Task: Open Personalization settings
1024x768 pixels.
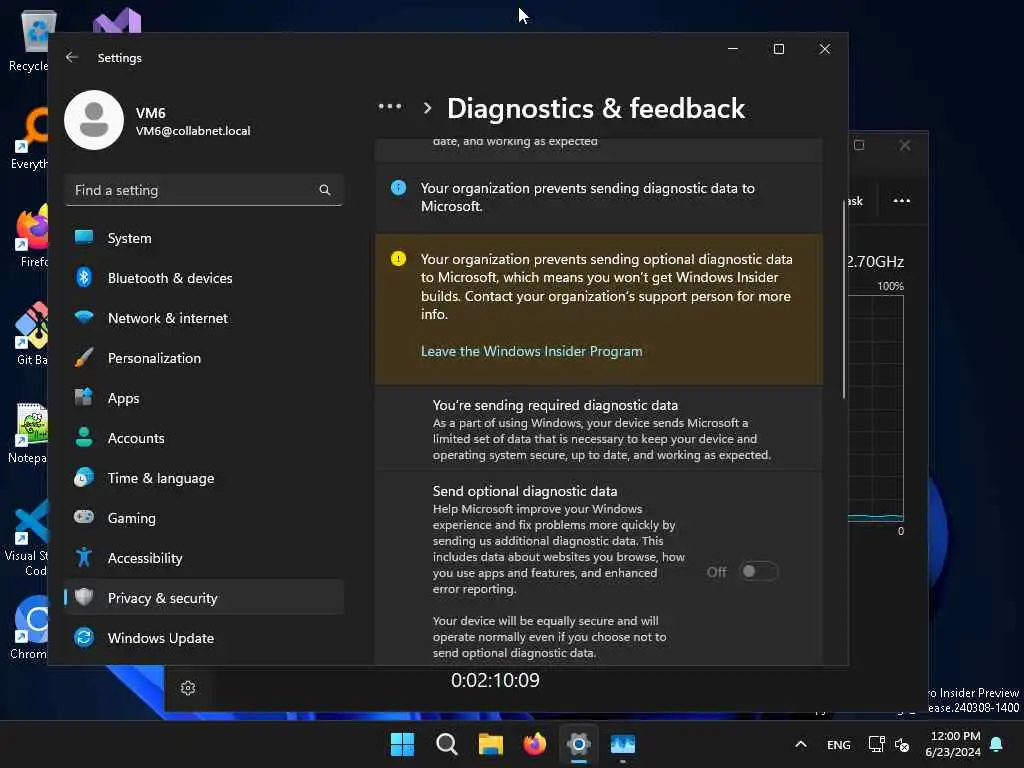Action: (x=204, y=358)
